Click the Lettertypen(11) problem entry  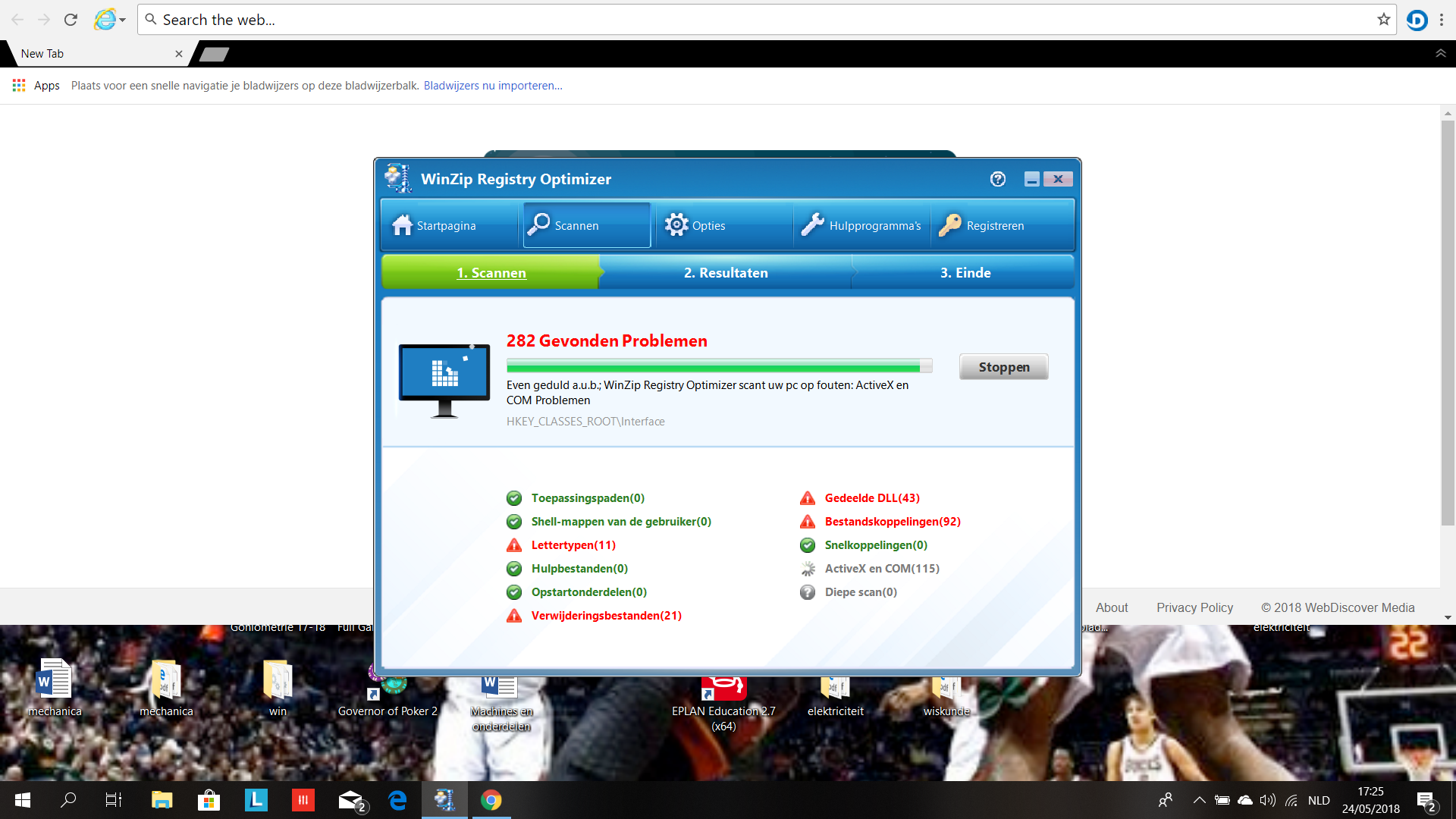(573, 545)
